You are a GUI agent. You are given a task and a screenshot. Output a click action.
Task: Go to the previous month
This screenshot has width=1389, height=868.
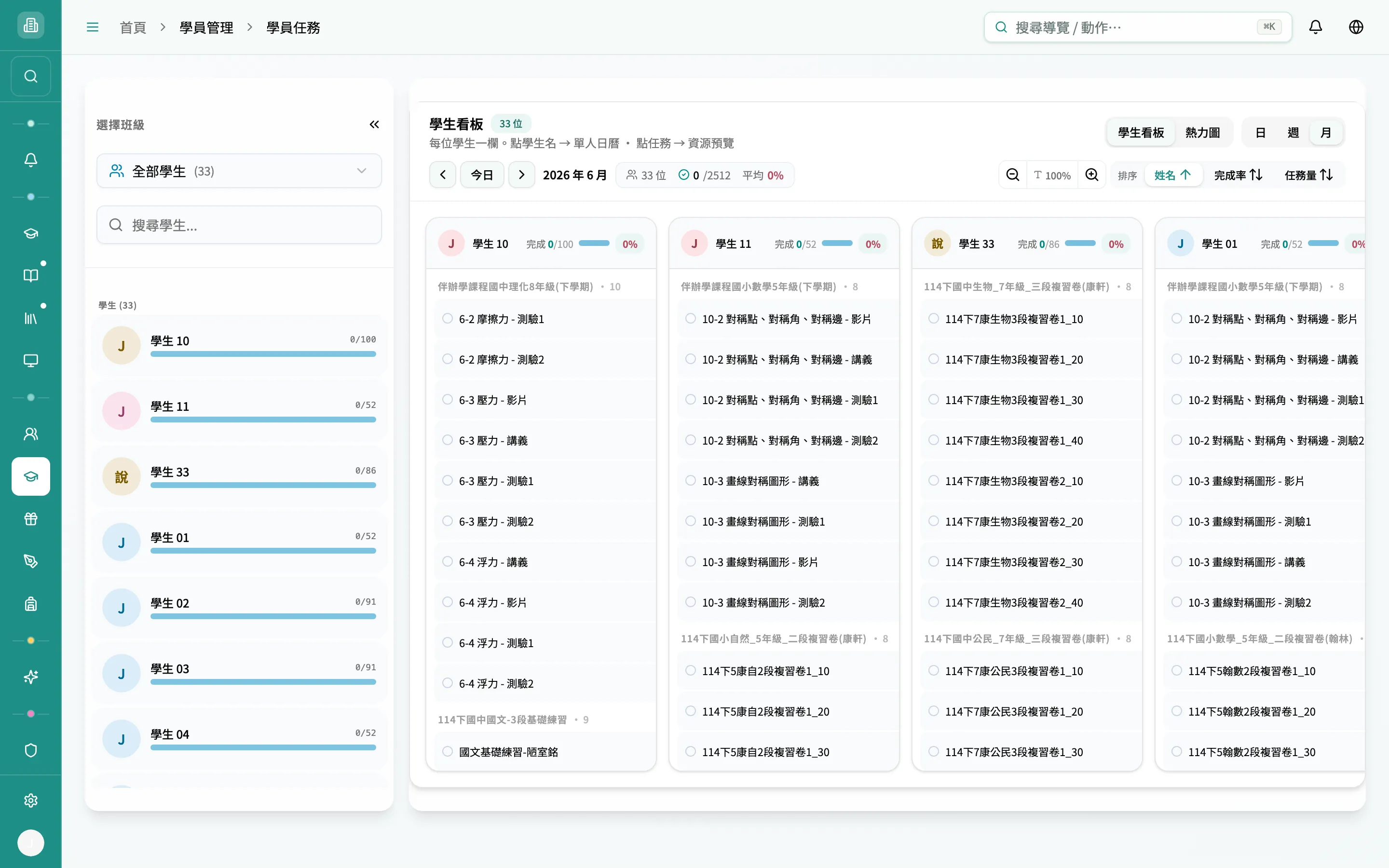(443, 175)
